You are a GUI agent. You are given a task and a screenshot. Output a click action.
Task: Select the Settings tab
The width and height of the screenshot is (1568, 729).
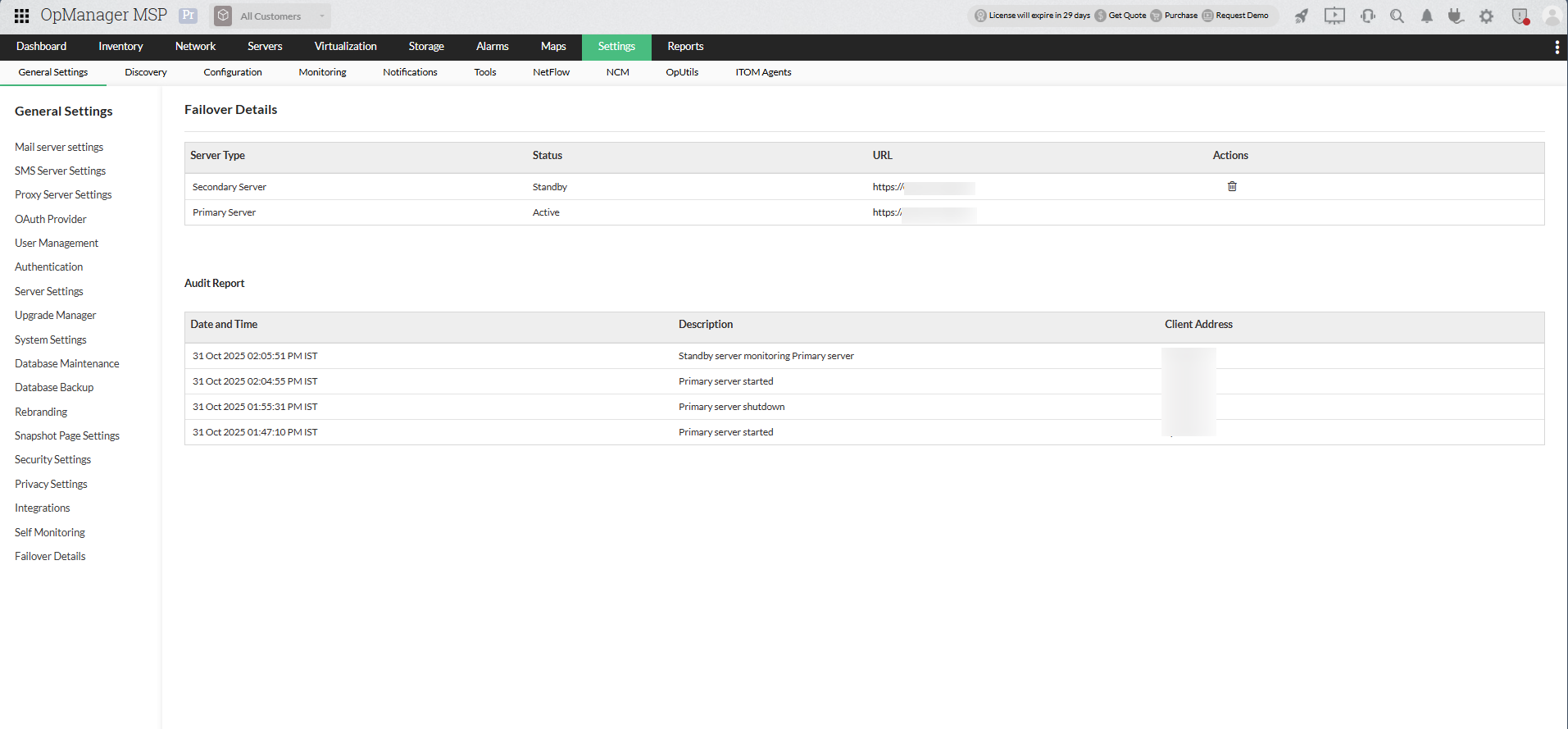(x=616, y=47)
